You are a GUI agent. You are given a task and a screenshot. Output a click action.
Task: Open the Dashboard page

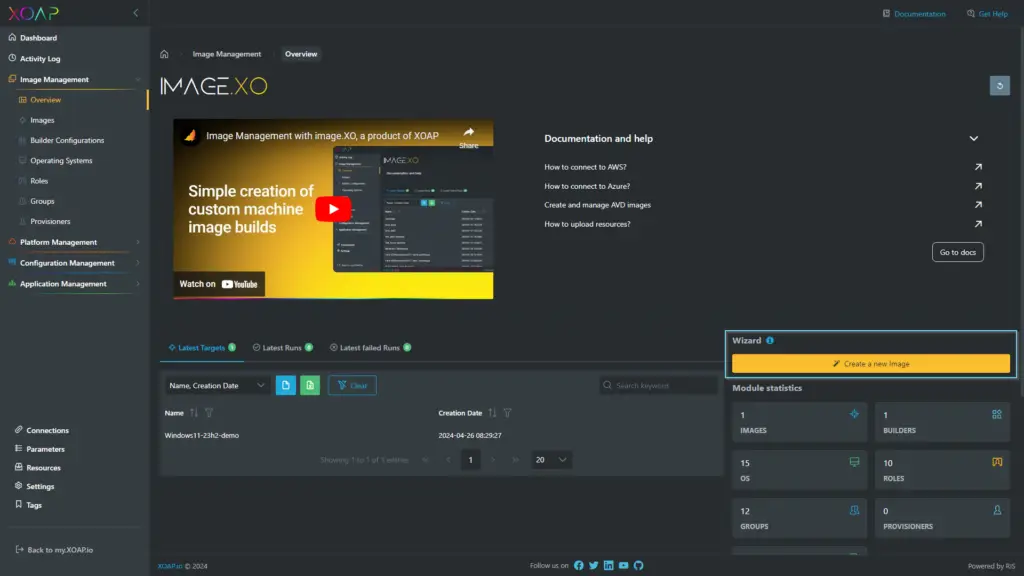point(38,38)
